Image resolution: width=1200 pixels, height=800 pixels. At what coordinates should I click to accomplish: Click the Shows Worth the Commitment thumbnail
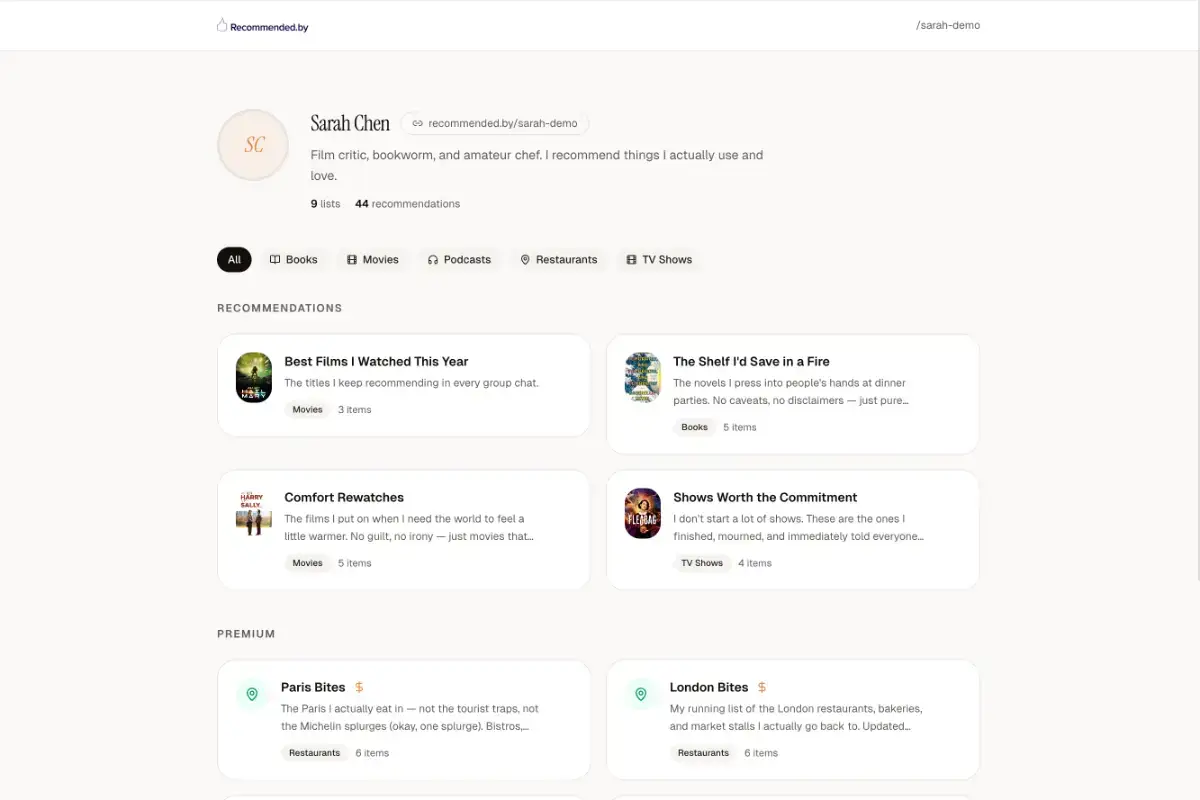tap(643, 513)
